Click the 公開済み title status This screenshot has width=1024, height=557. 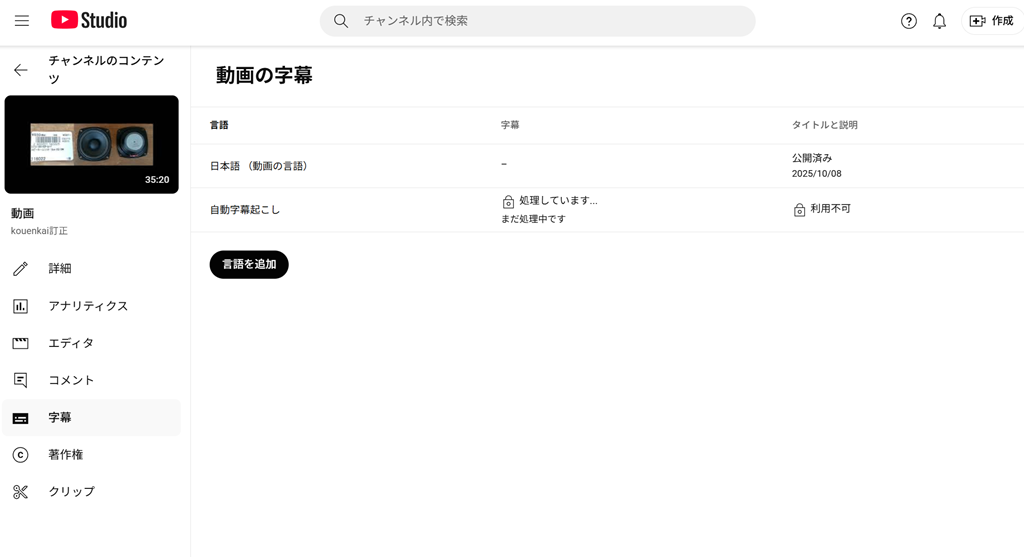point(811,158)
